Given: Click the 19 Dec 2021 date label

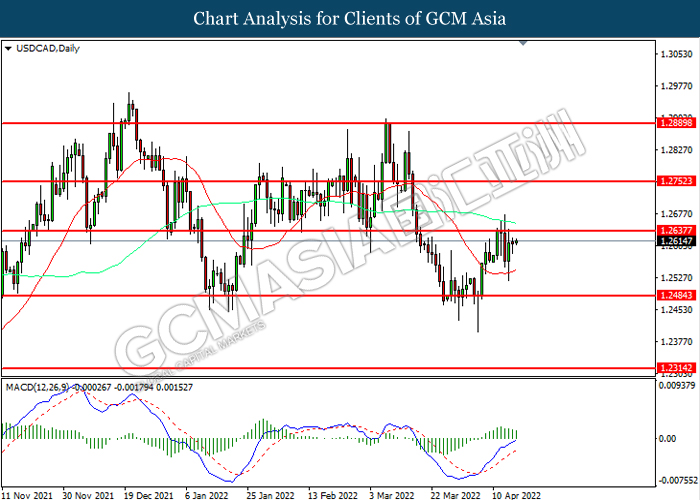Looking at the screenshot, I should (149, 495).
